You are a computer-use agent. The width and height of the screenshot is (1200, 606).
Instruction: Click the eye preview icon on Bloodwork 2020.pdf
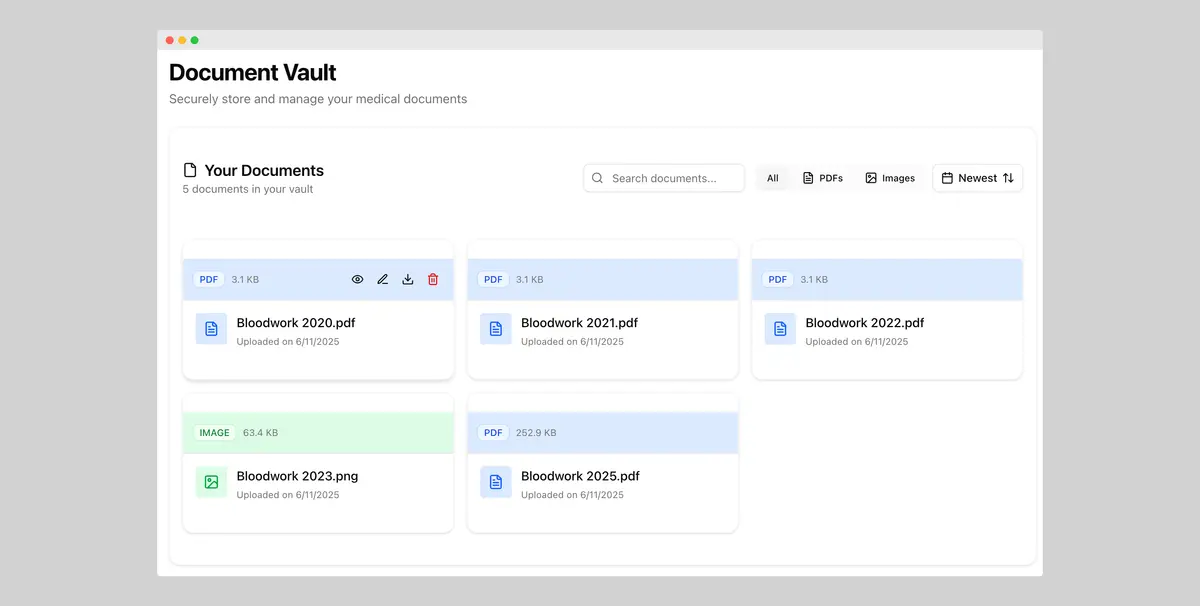[x=357, y=279]
